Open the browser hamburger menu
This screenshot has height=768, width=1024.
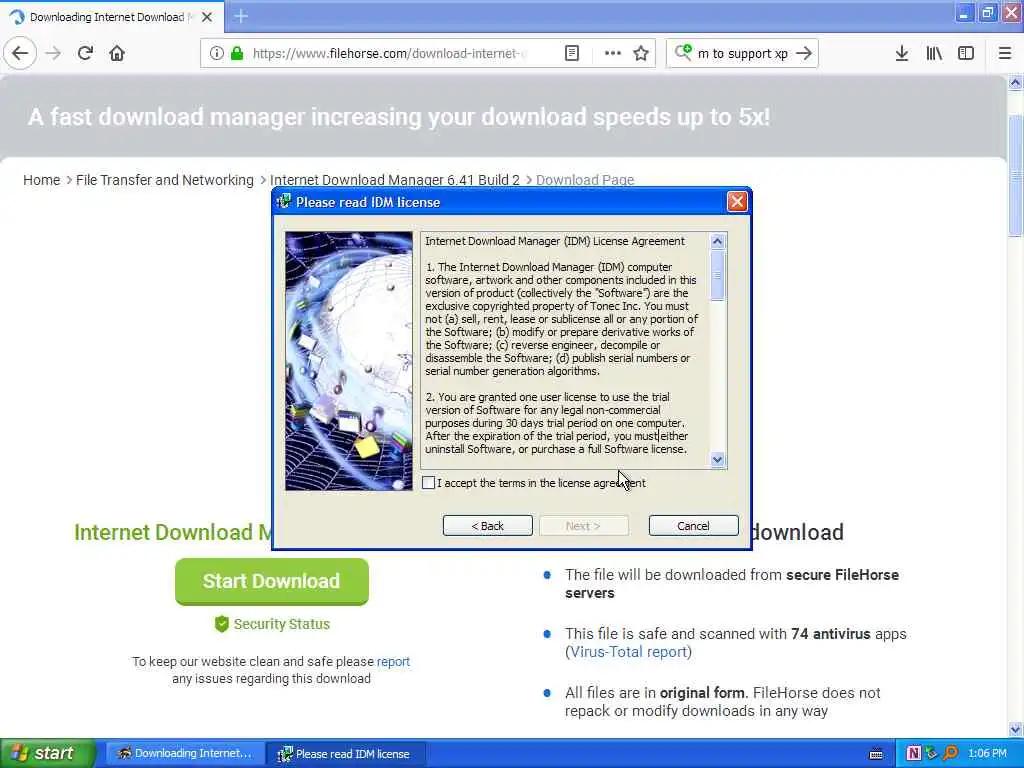click(1005, 54)
